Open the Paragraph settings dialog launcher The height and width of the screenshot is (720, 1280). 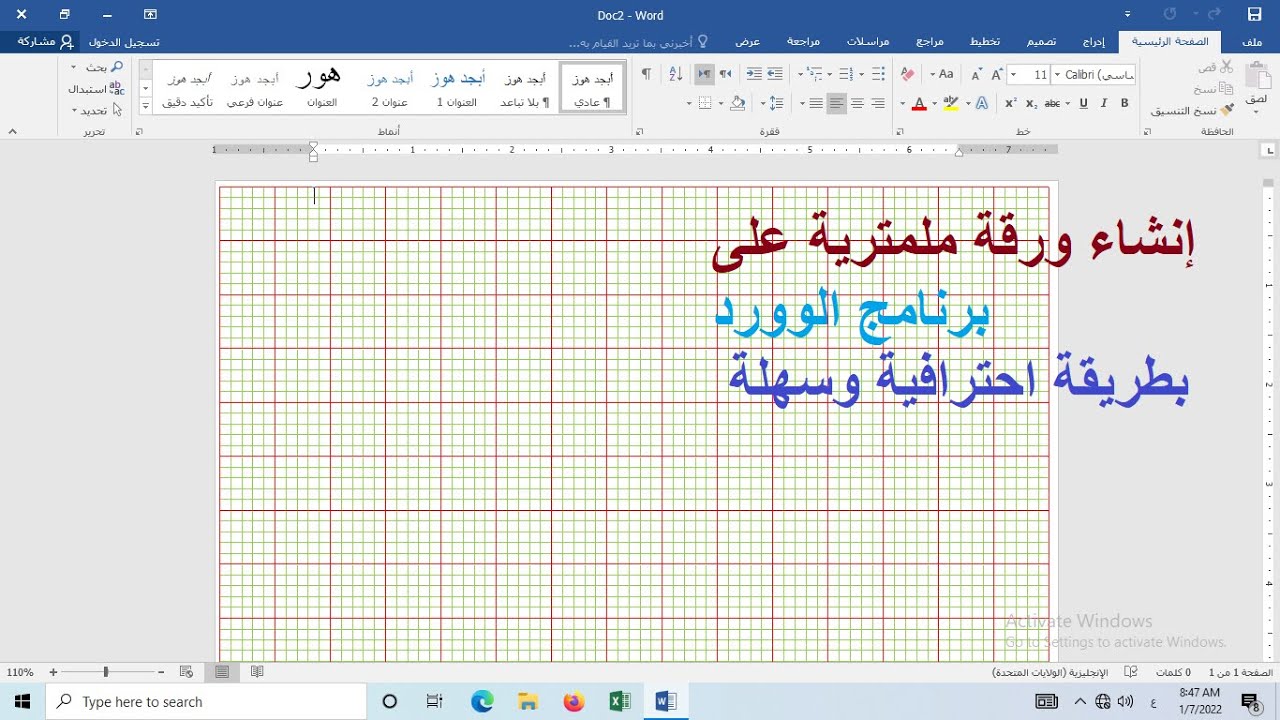[x=640, y=132]
